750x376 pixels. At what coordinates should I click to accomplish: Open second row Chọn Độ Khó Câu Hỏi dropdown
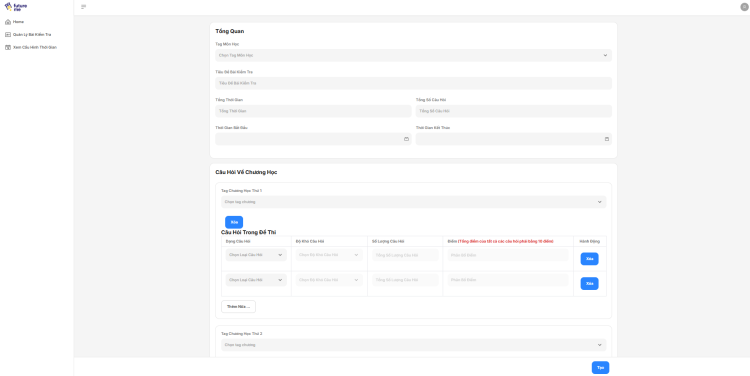[329, 280]
